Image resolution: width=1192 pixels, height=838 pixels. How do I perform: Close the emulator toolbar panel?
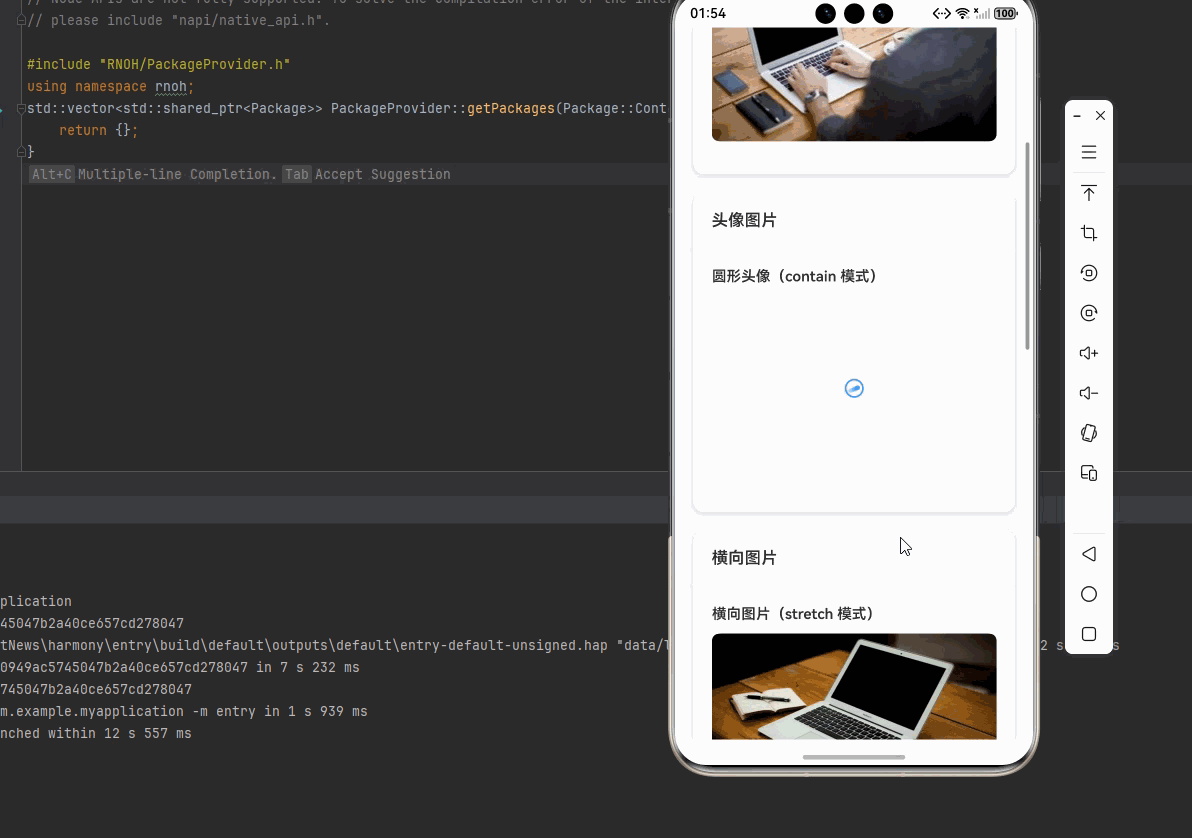1100,116
